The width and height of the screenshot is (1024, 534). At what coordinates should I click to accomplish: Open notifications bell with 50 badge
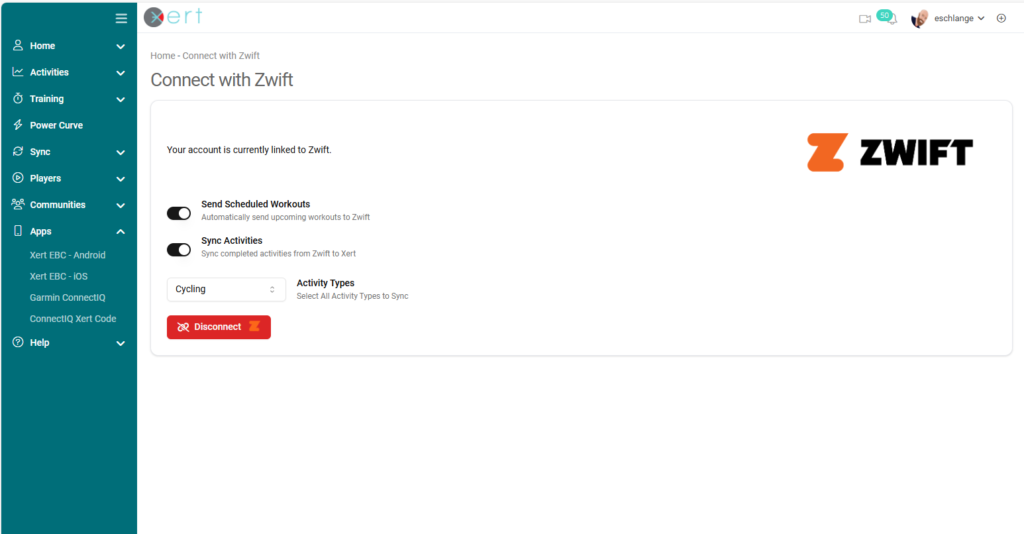pyautogui.click(x=888, y=17)
